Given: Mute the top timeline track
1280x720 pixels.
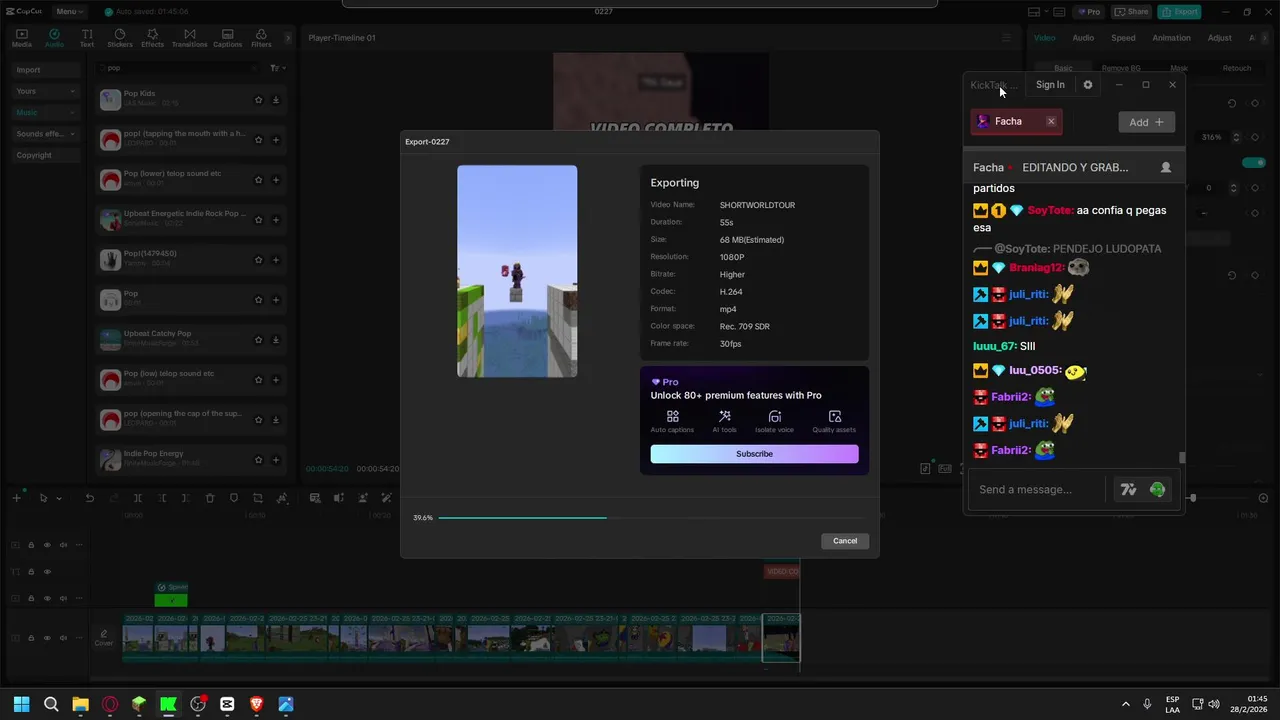Looking at the screenshot, I should [63, 545].
